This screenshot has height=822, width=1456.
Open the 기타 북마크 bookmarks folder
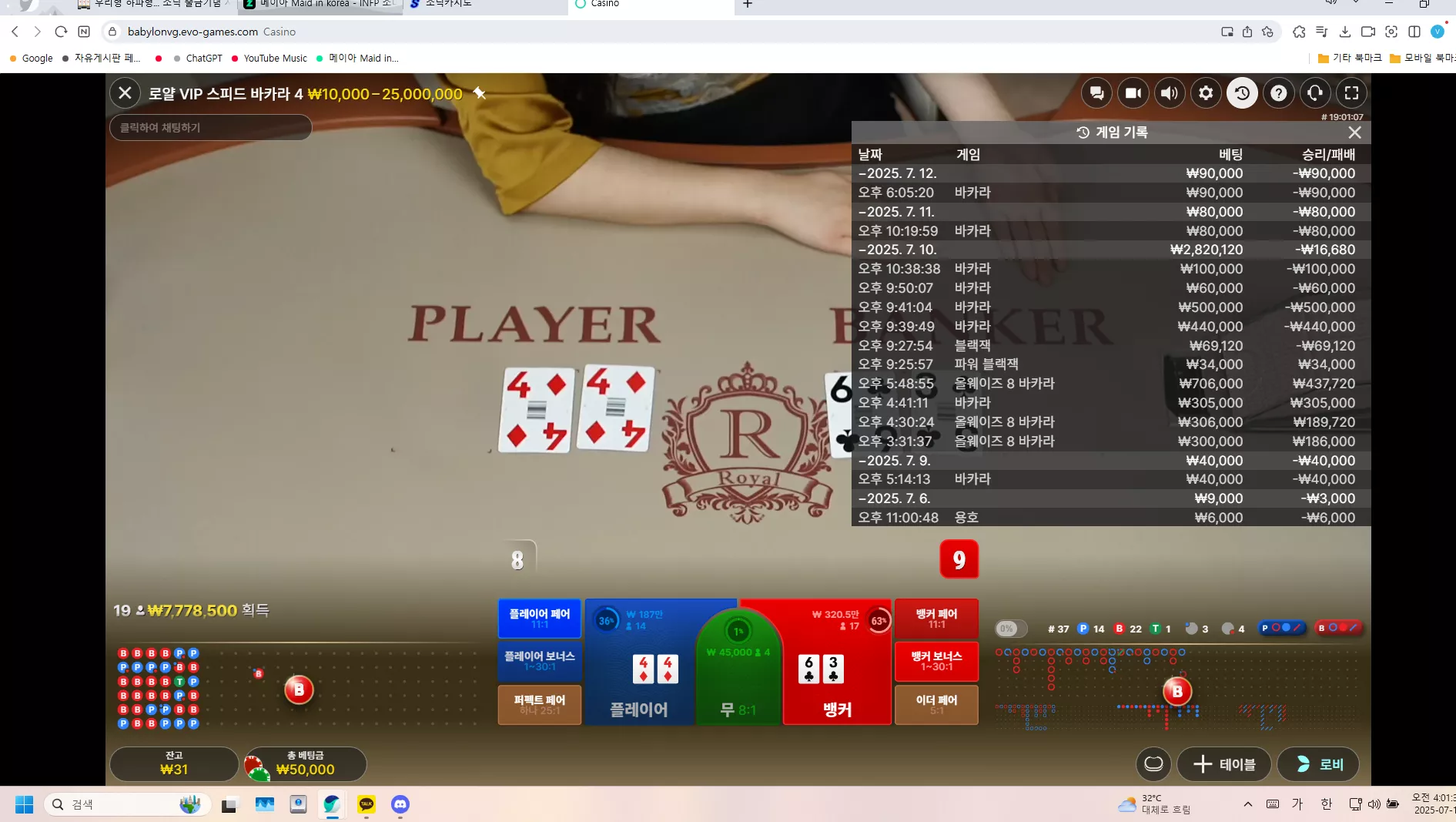tap(1350, 58)
